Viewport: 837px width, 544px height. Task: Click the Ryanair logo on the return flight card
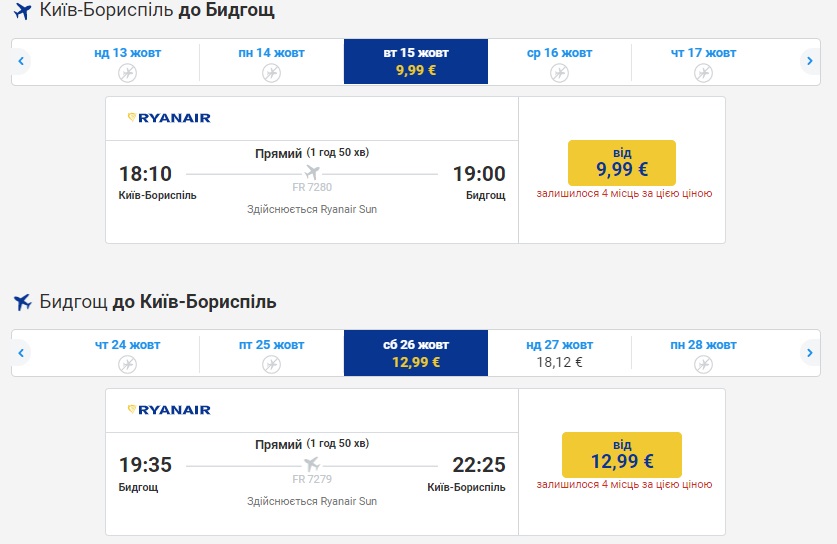(169, 410)
